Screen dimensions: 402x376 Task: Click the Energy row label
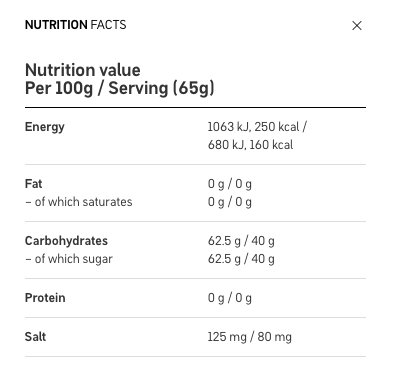45,127
